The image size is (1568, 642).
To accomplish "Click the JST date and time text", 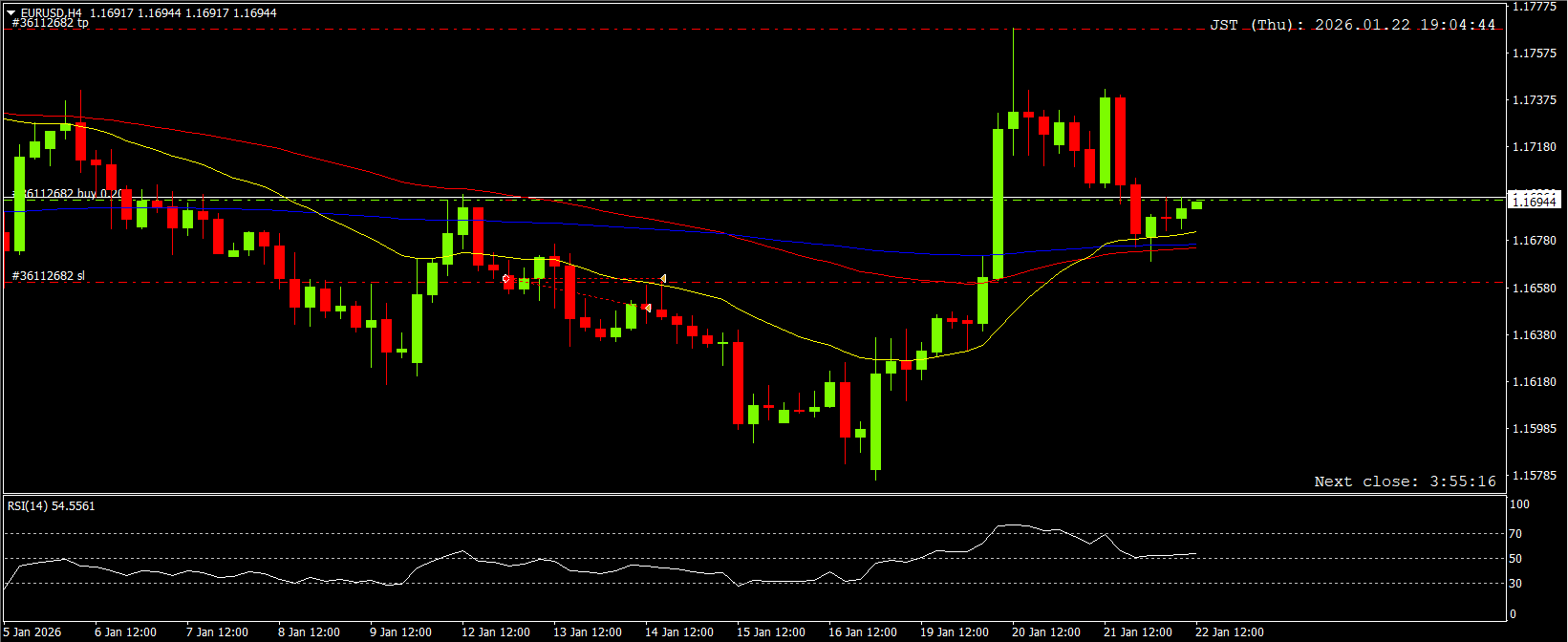I will pos(1352,25).
